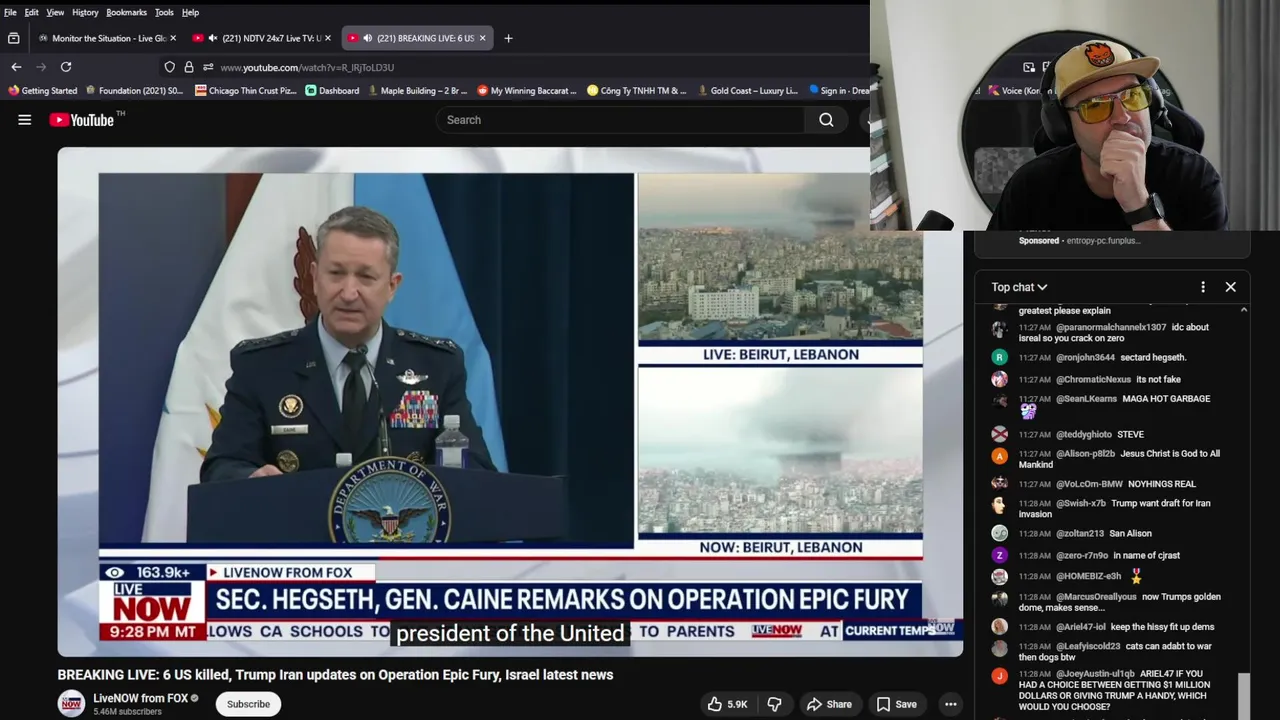Dislike the video with thumbs-down icon

(x=774, y=704)
